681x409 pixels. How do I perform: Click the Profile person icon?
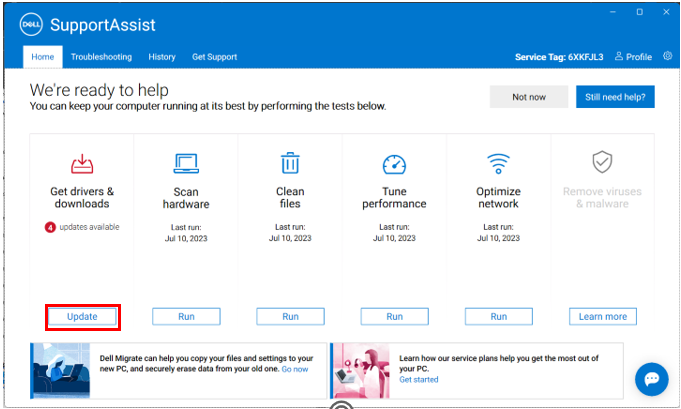click(x=619, y=56)
